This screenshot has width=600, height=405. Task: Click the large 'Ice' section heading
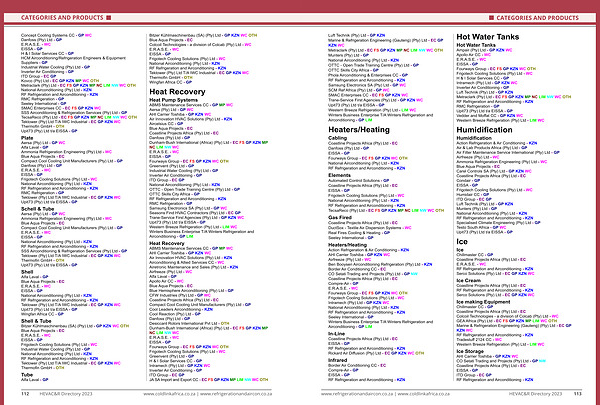pos(462,242)
